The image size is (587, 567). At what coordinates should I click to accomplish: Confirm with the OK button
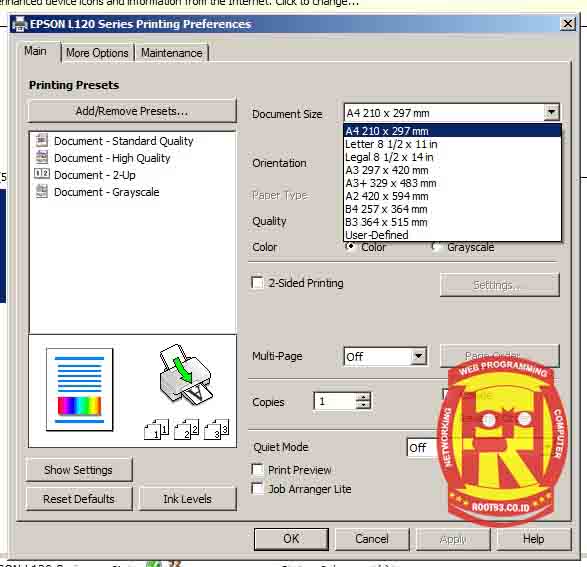[291, 539]
